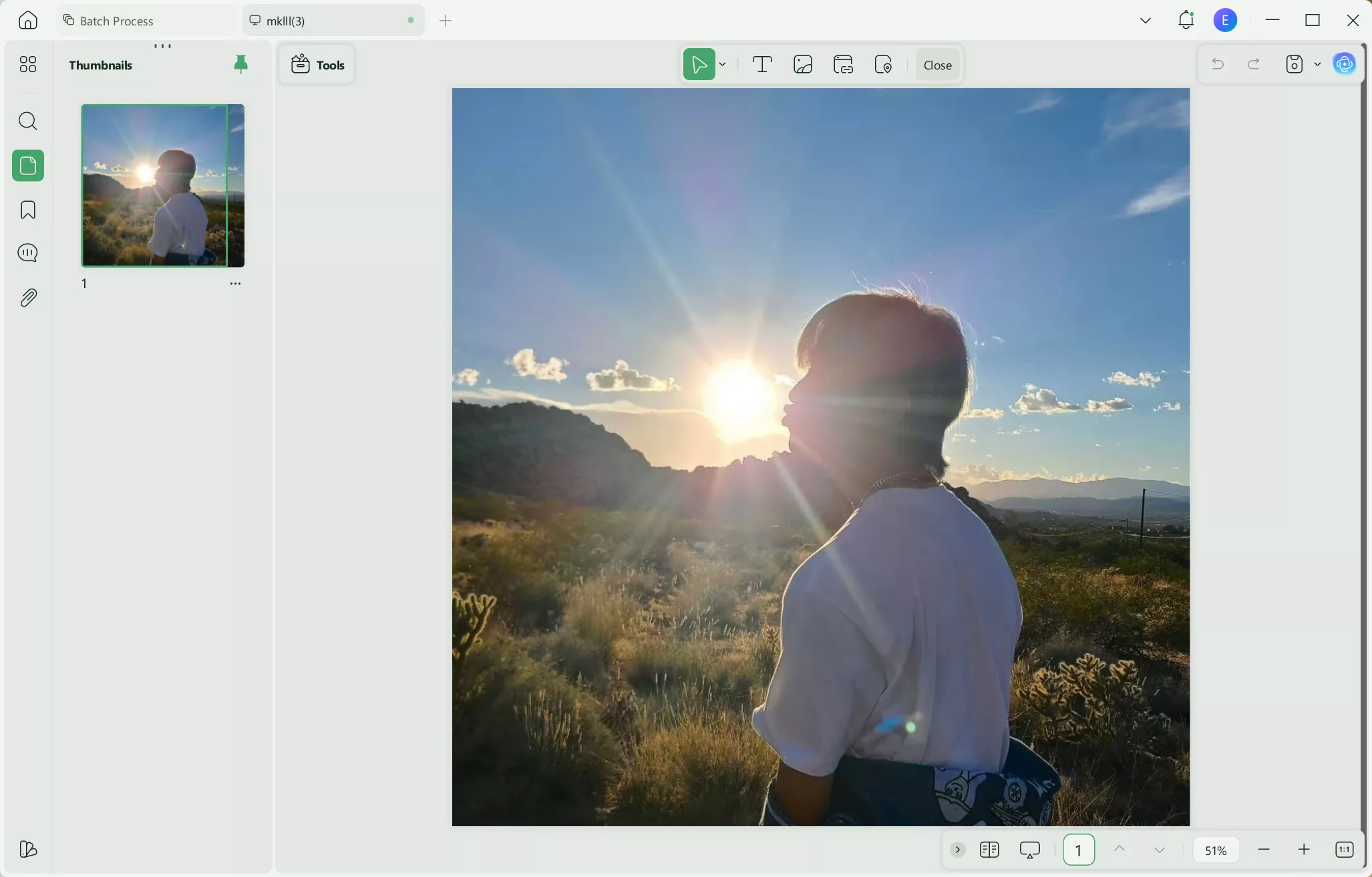This screenshot has height=877, width=1372.
Task: Open the save options dropdown
Action: click(x=1317, y=64)
